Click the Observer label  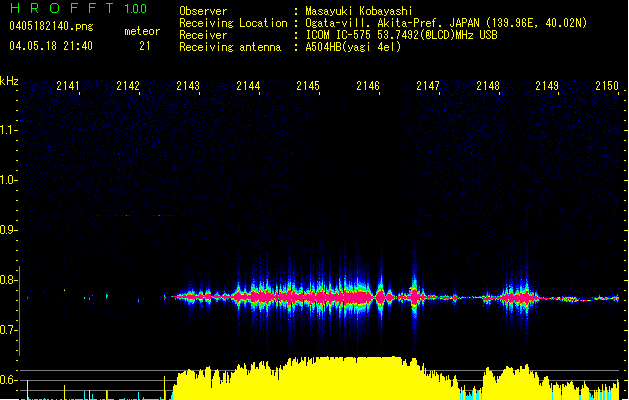coord(203,11)
